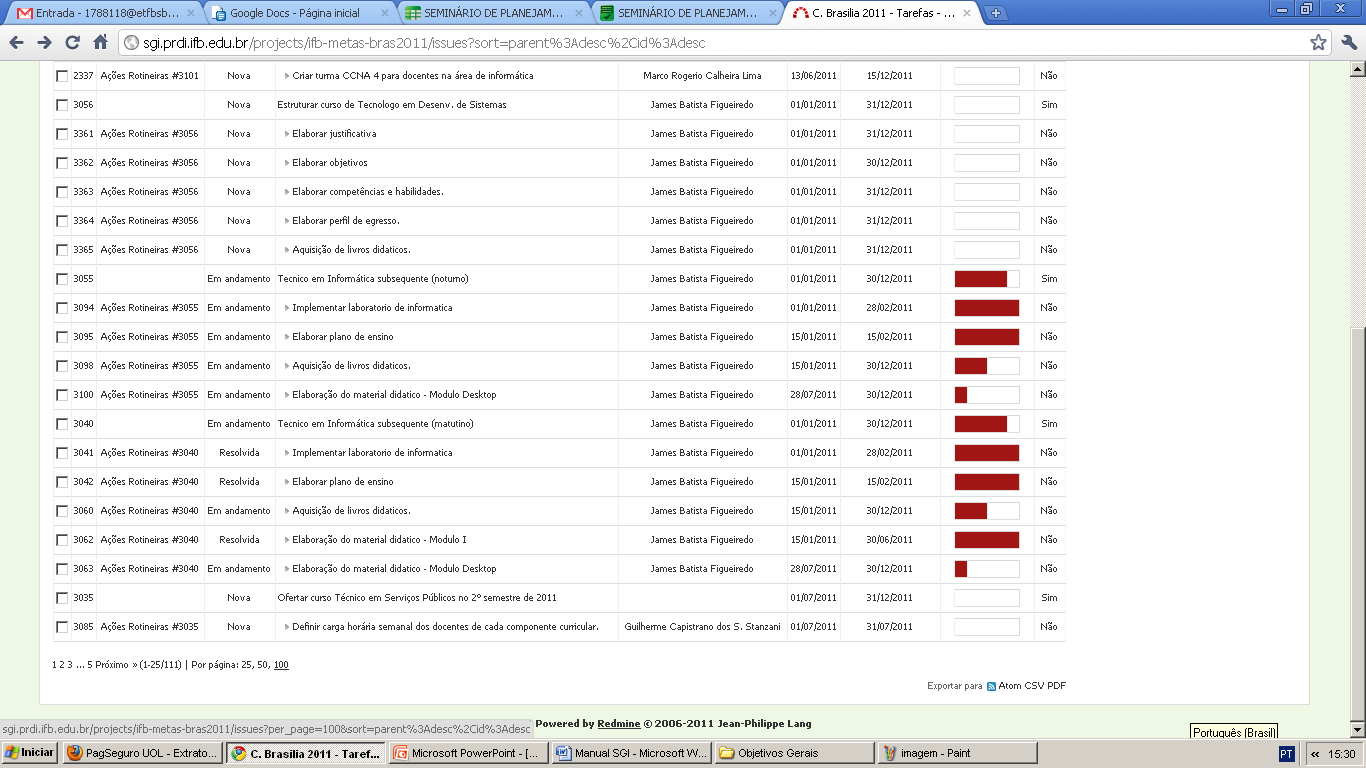Open the Redmine link in footer

coord(619,724)
